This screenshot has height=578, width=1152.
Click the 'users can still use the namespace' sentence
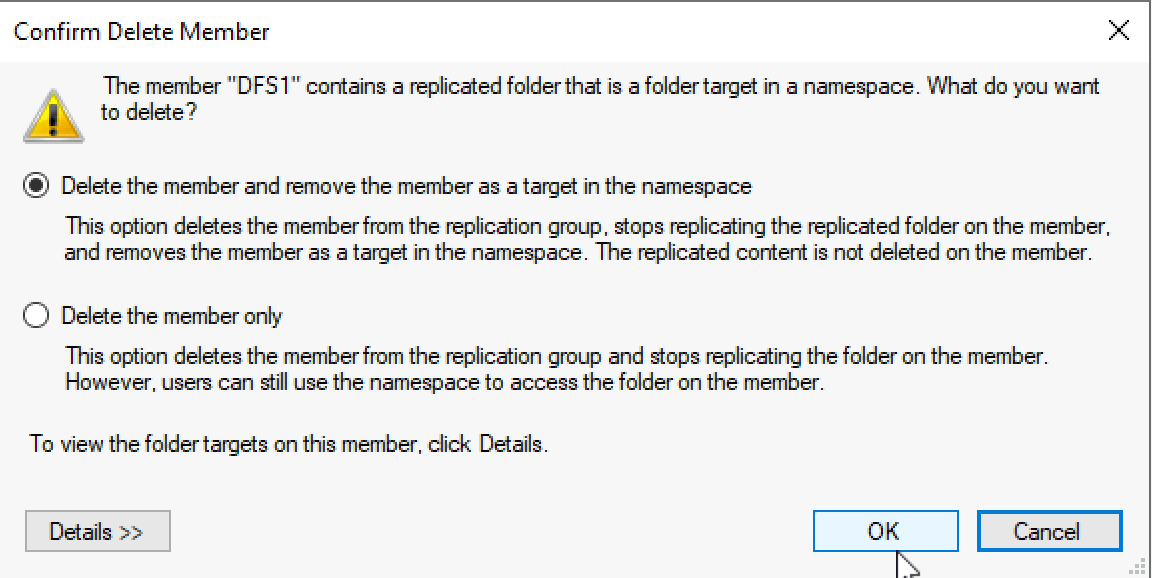[x=444, y=383]
